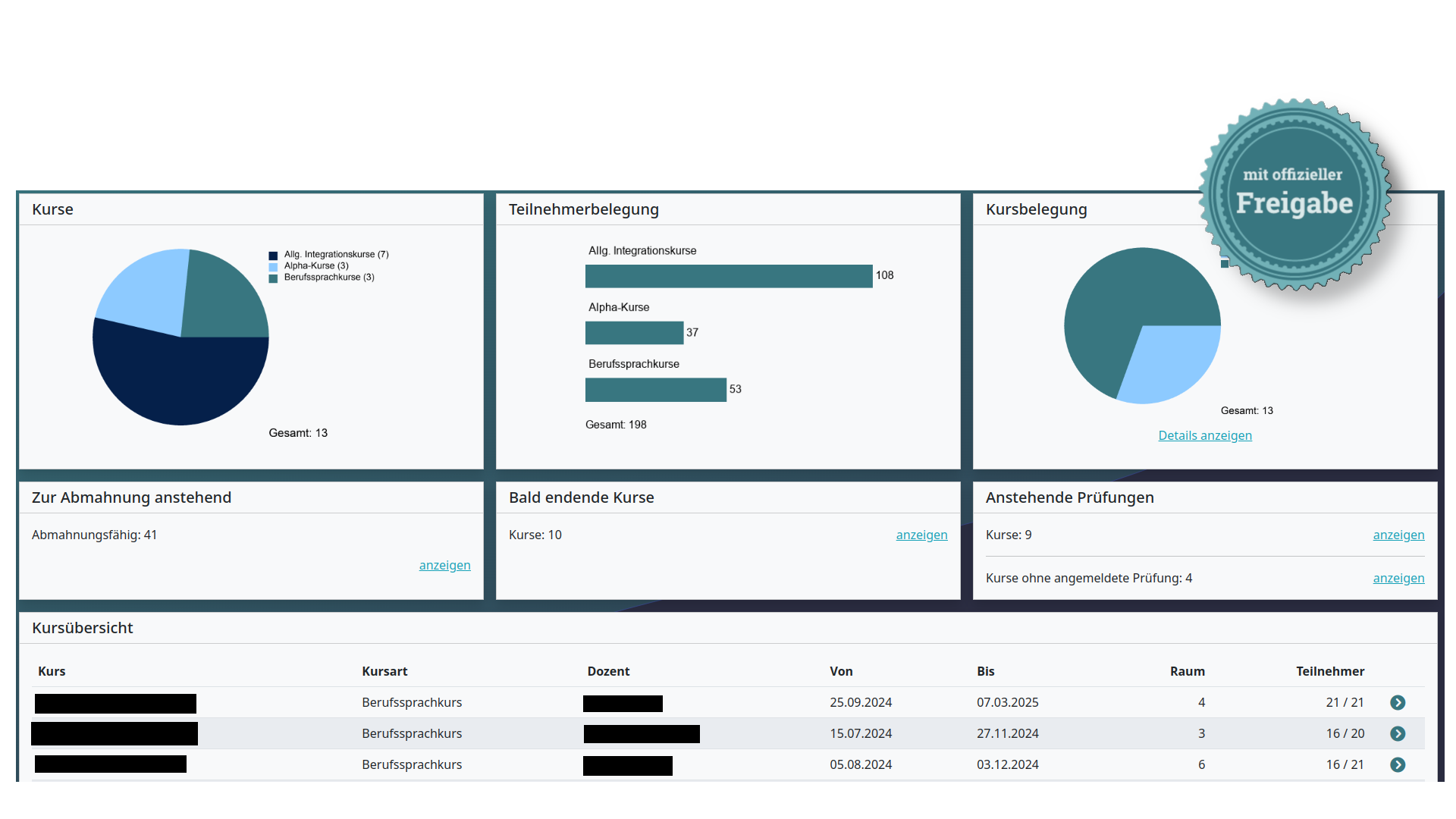This screenshot has height=819, width=1456.
Task: Click the Alpha-Kurse bar showing 37
Action: (x=634, y=333)
